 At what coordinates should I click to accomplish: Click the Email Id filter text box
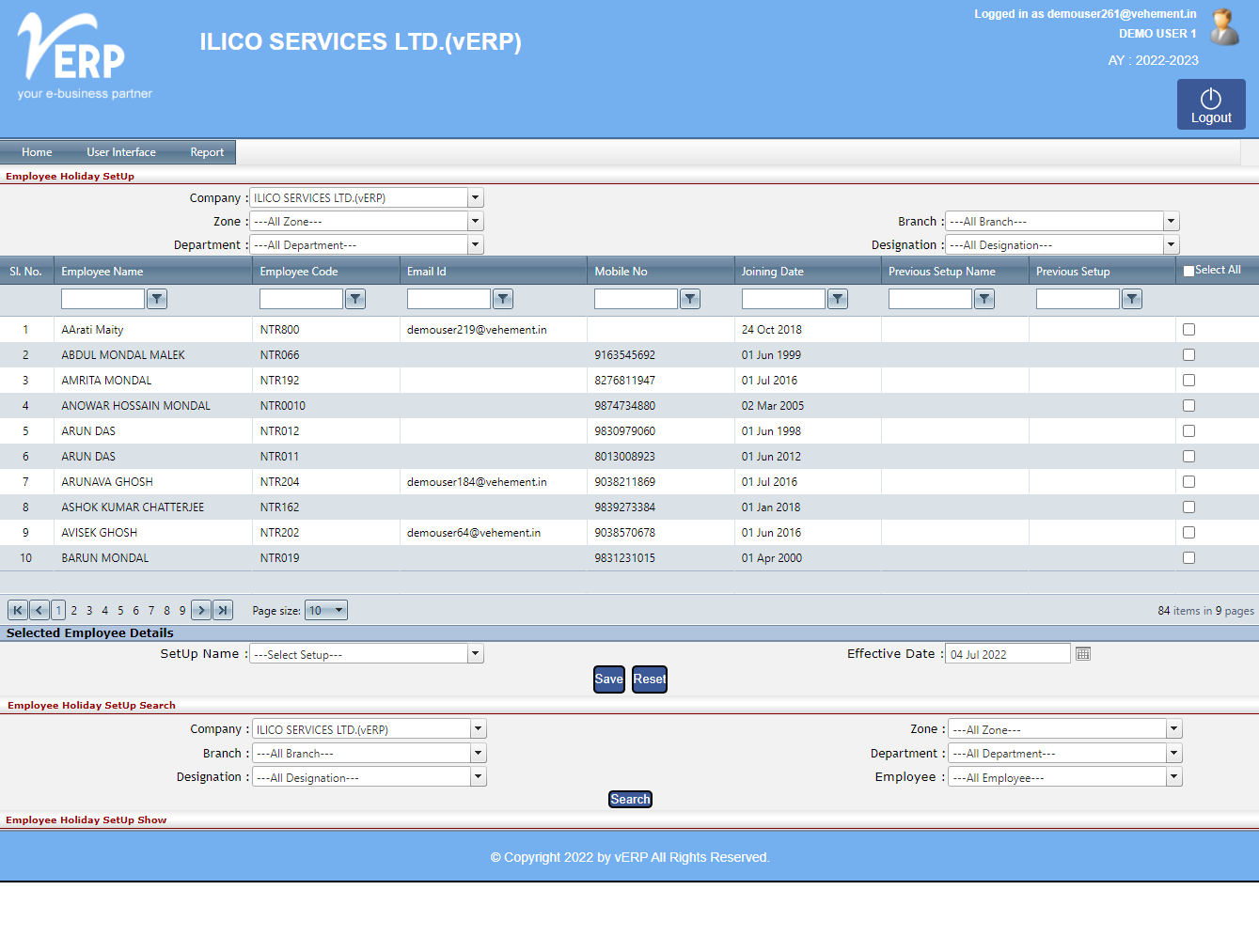click(449, 299)
